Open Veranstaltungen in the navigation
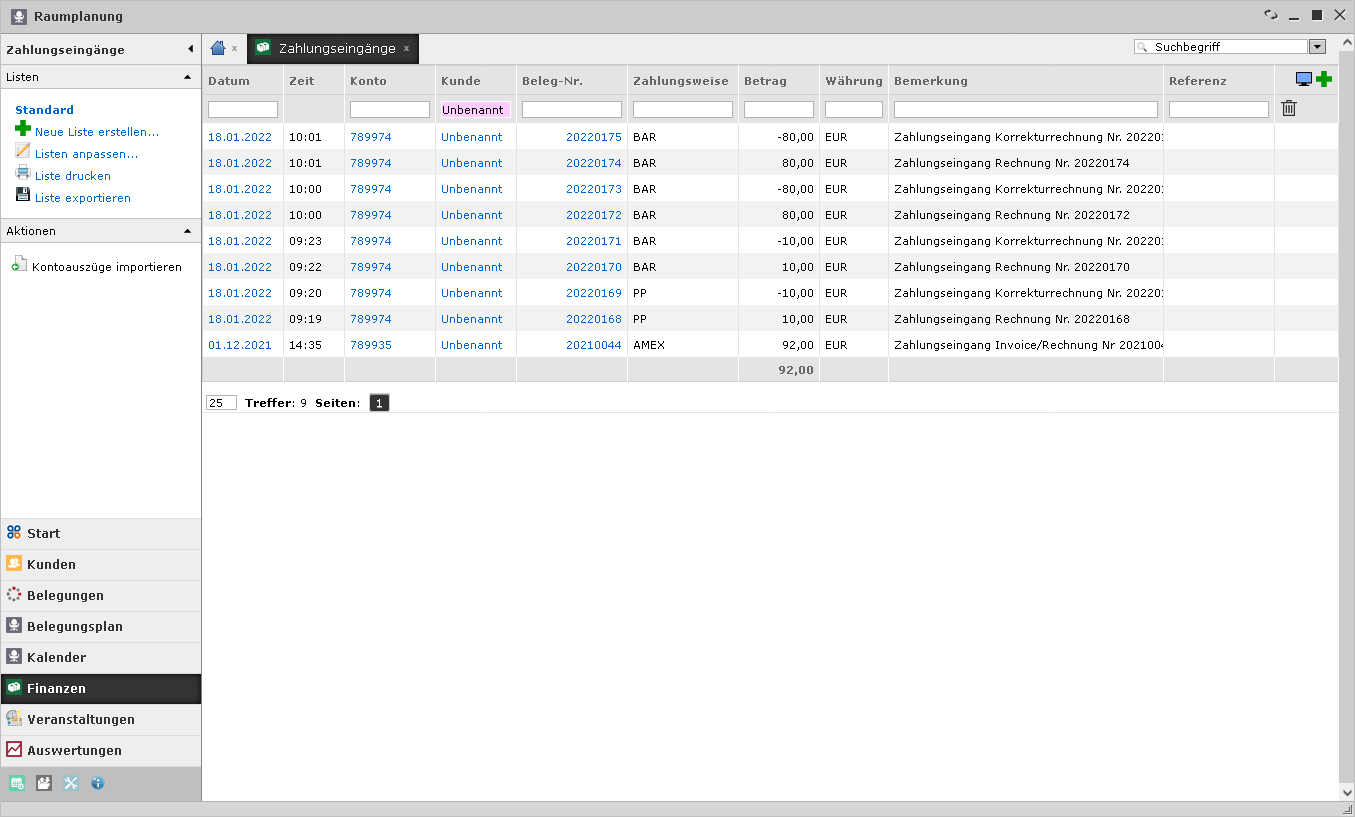 [x=101, y=719]
